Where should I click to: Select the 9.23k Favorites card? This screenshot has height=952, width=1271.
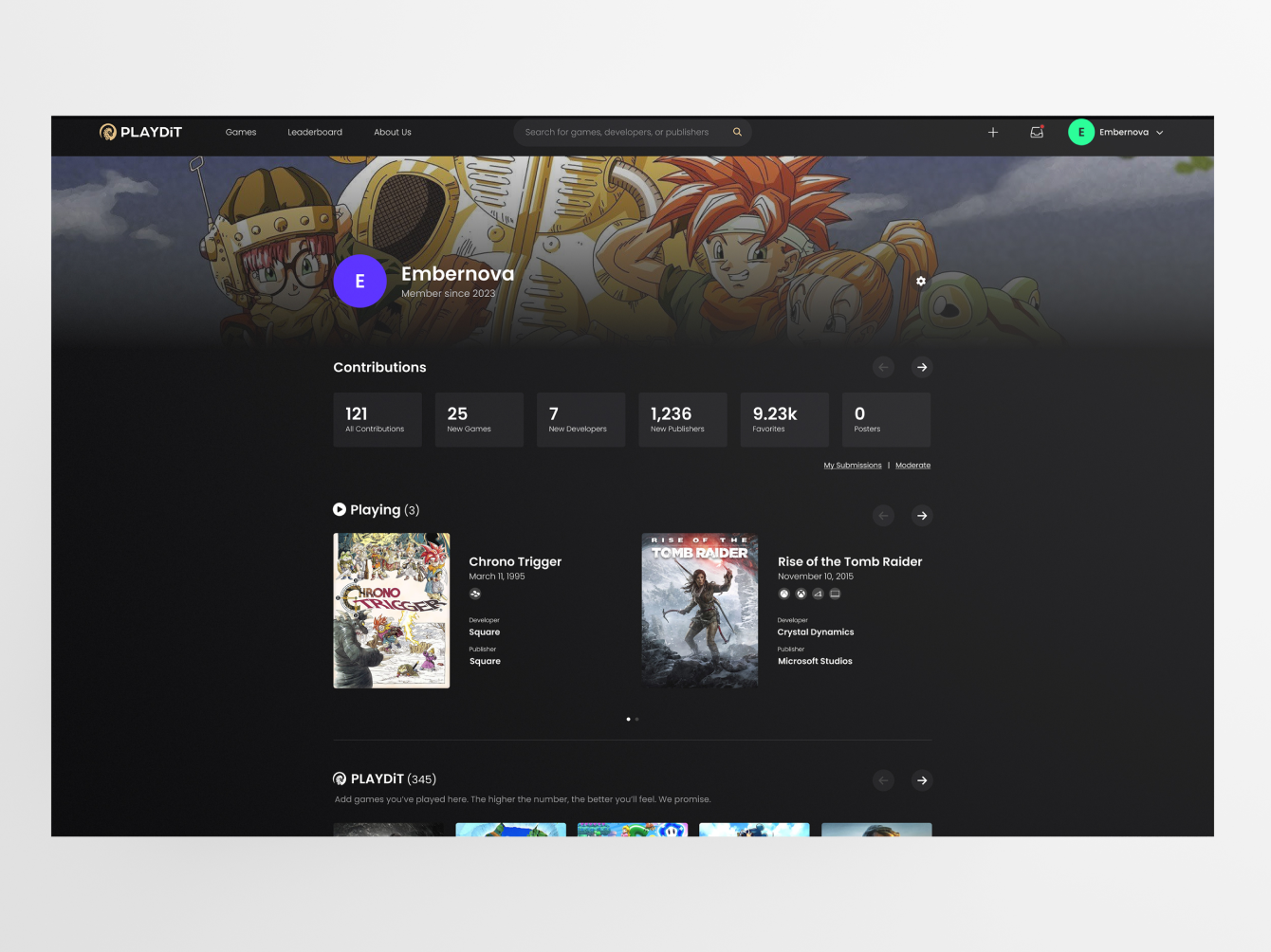(784, 419)
